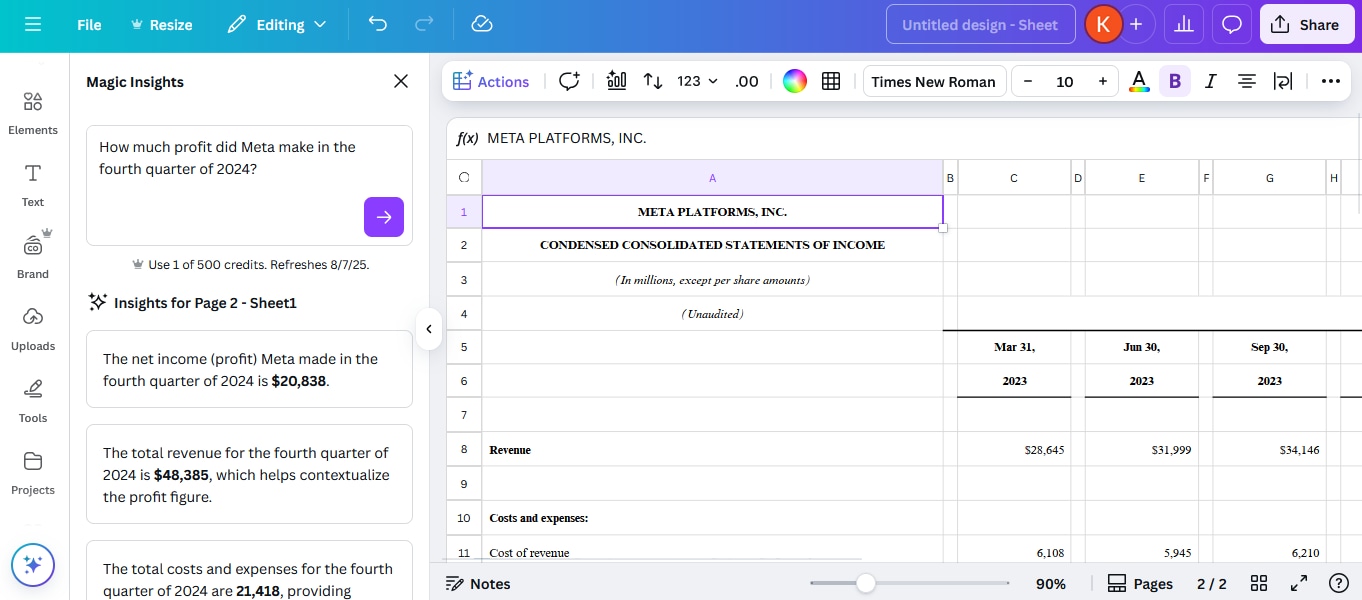
Task: Open the hamburger main menu
Action: (x=33, y=24)
